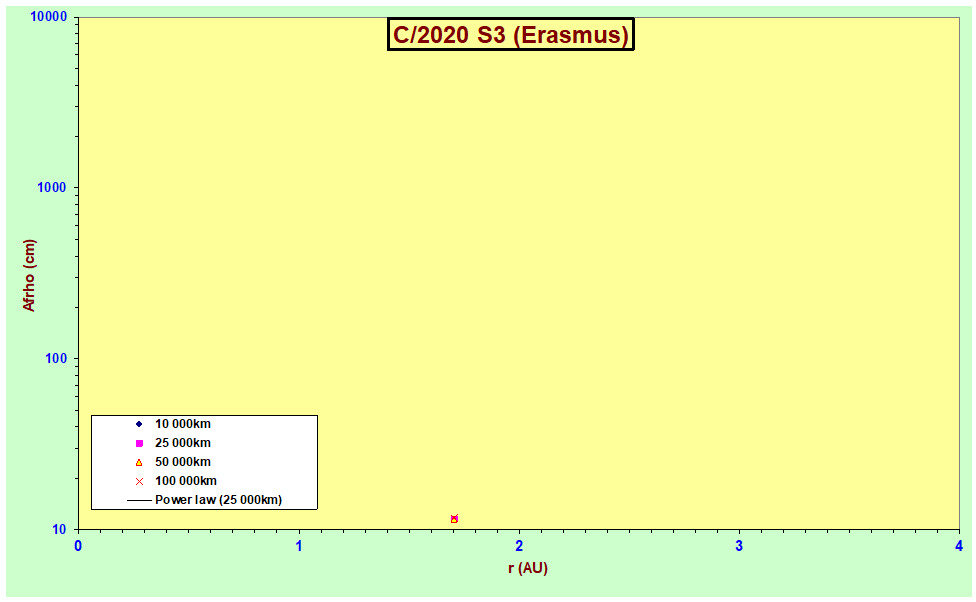
Task: Click the y-axis tick label 10000
Action: (49, 17)
